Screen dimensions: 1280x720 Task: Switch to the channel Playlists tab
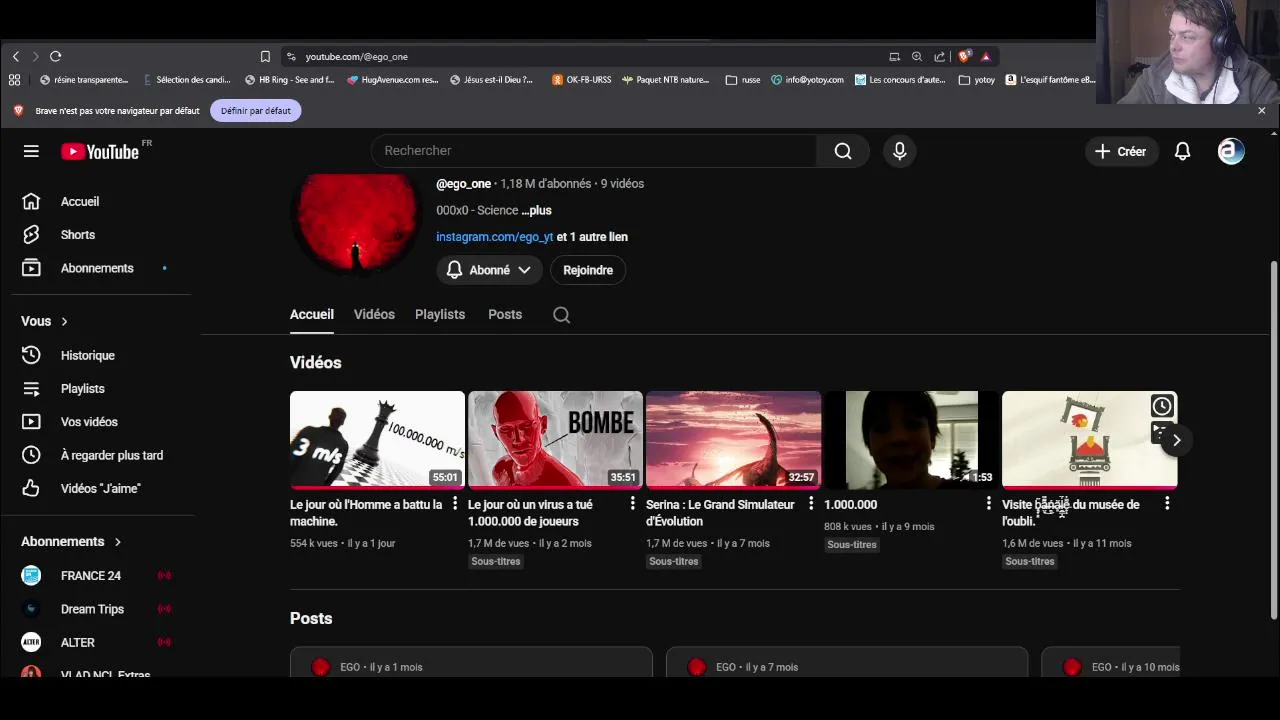(440, 315)
